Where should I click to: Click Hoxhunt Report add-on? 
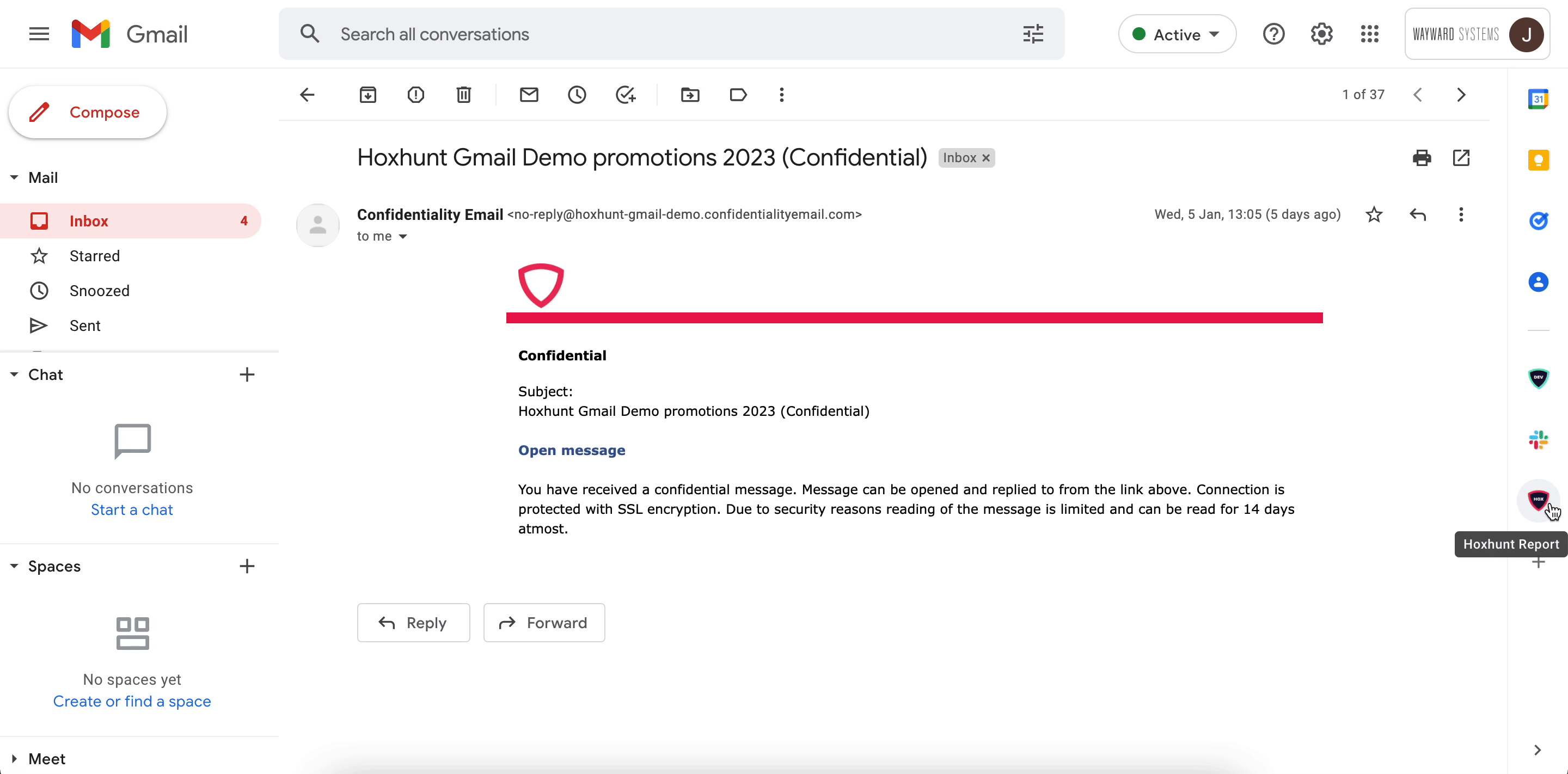point(1538,500)
